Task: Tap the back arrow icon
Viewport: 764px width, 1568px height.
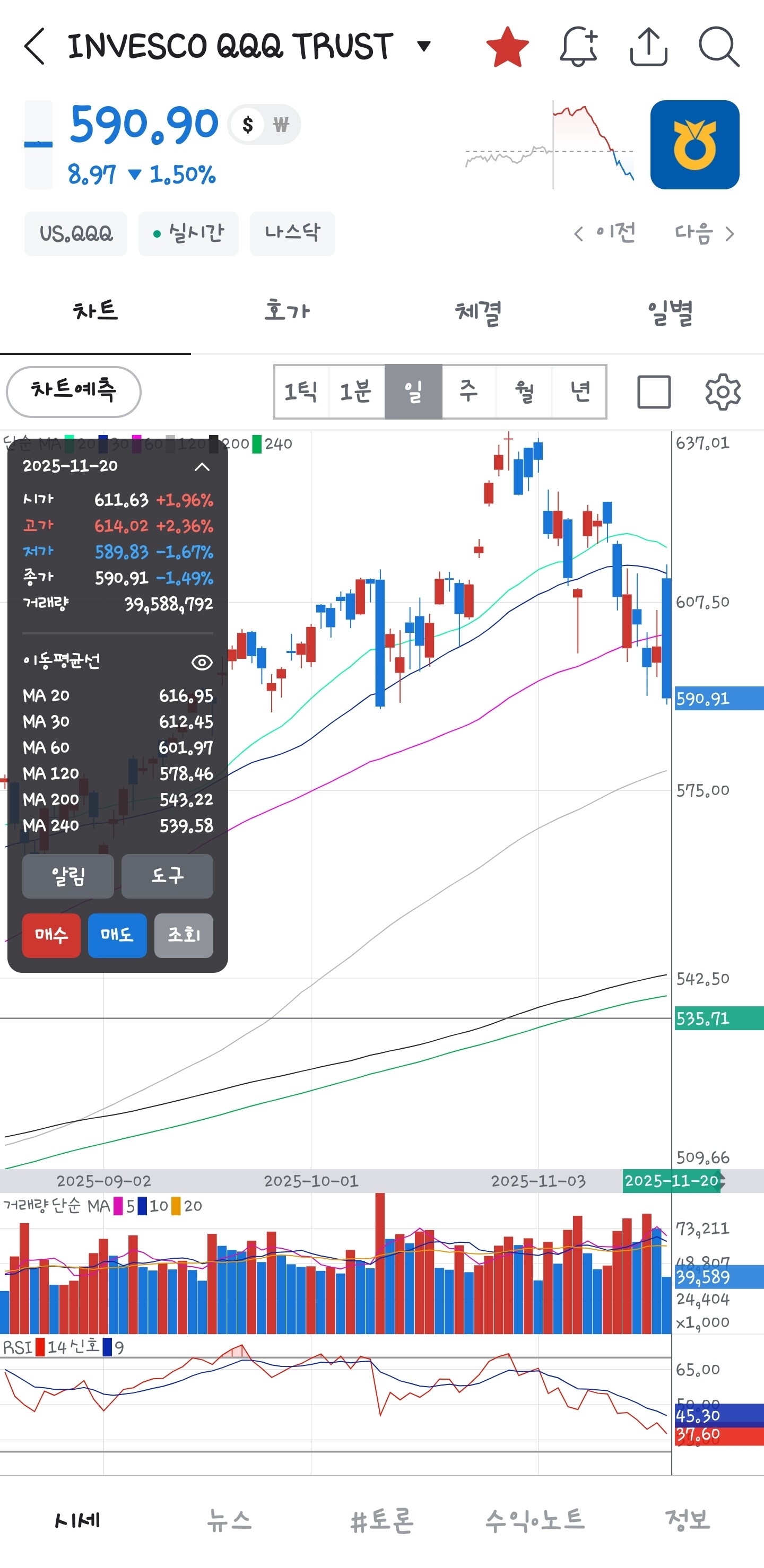Action: [34, 46]
